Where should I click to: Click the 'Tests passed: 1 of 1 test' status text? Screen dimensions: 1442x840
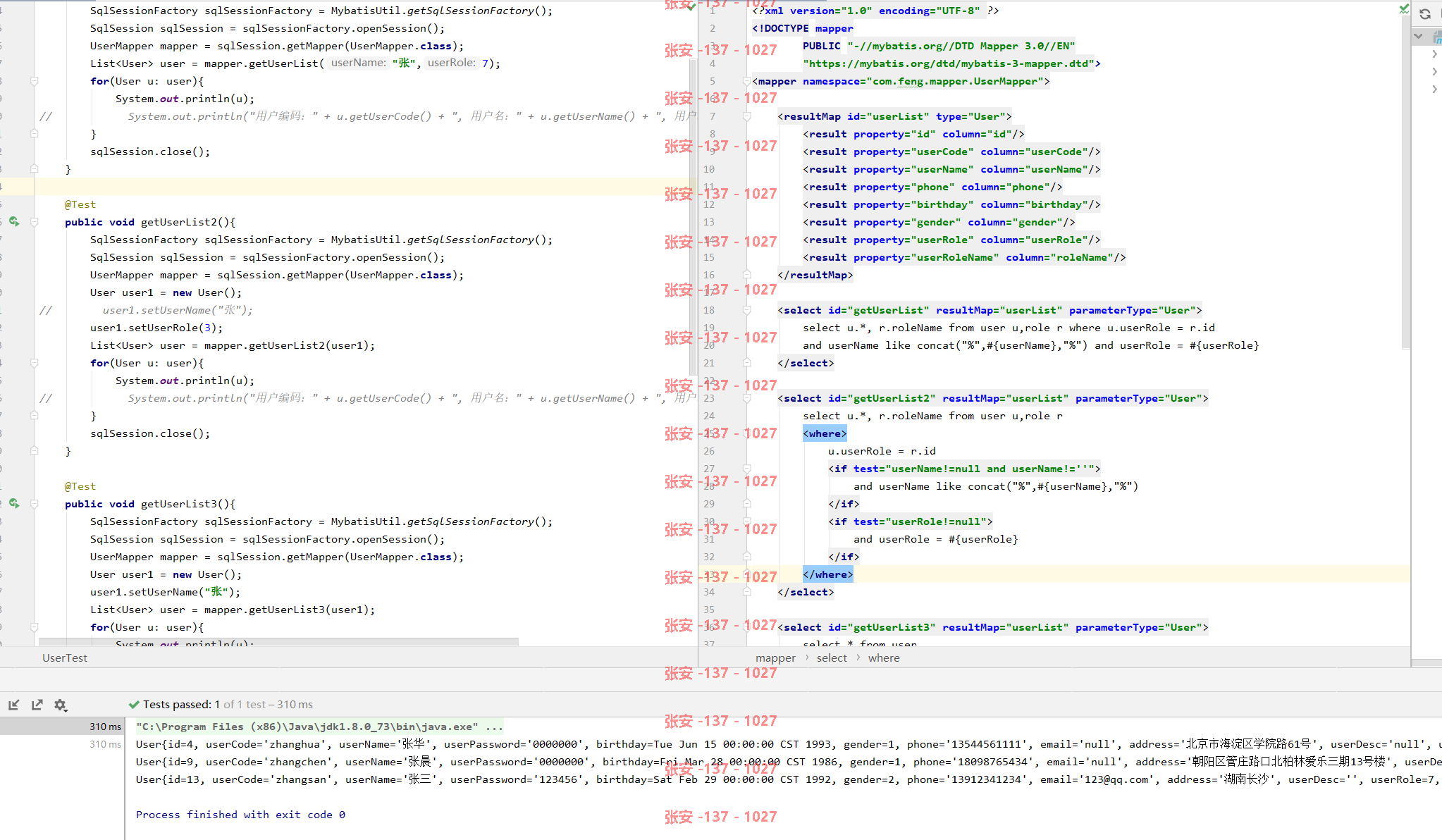pyautogui.click(x=228, y=705)
